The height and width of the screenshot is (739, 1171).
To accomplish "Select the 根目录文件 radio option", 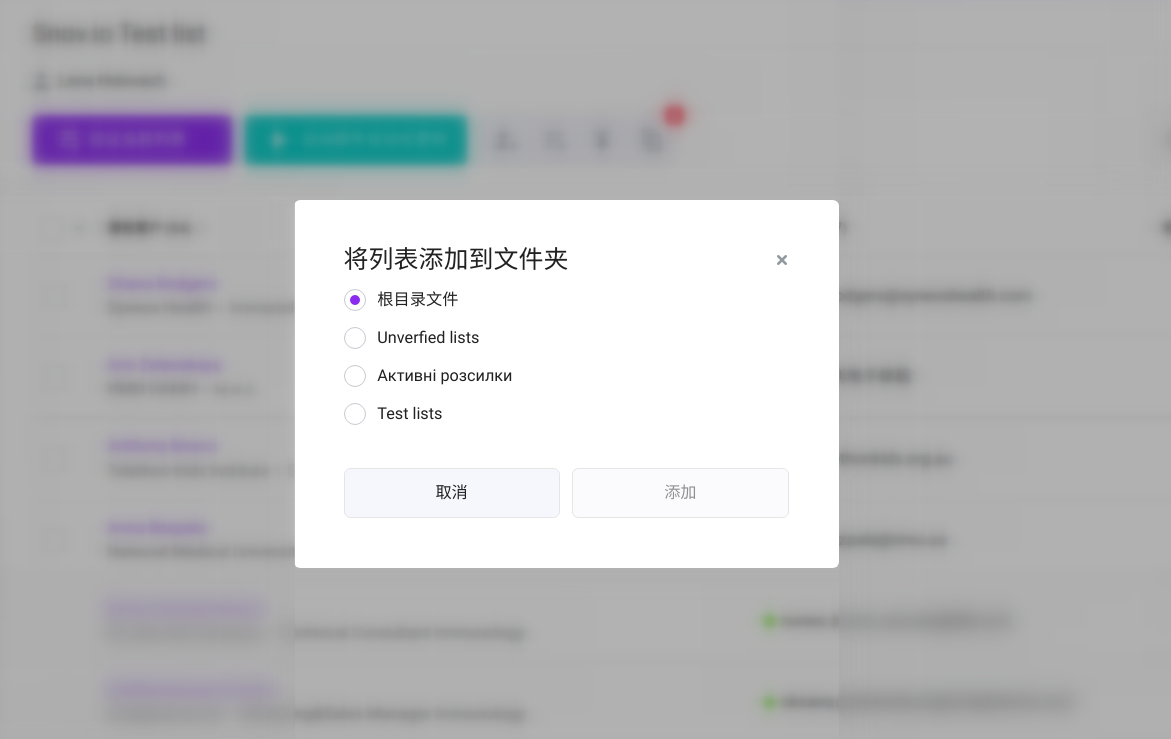I will [355, 300].
